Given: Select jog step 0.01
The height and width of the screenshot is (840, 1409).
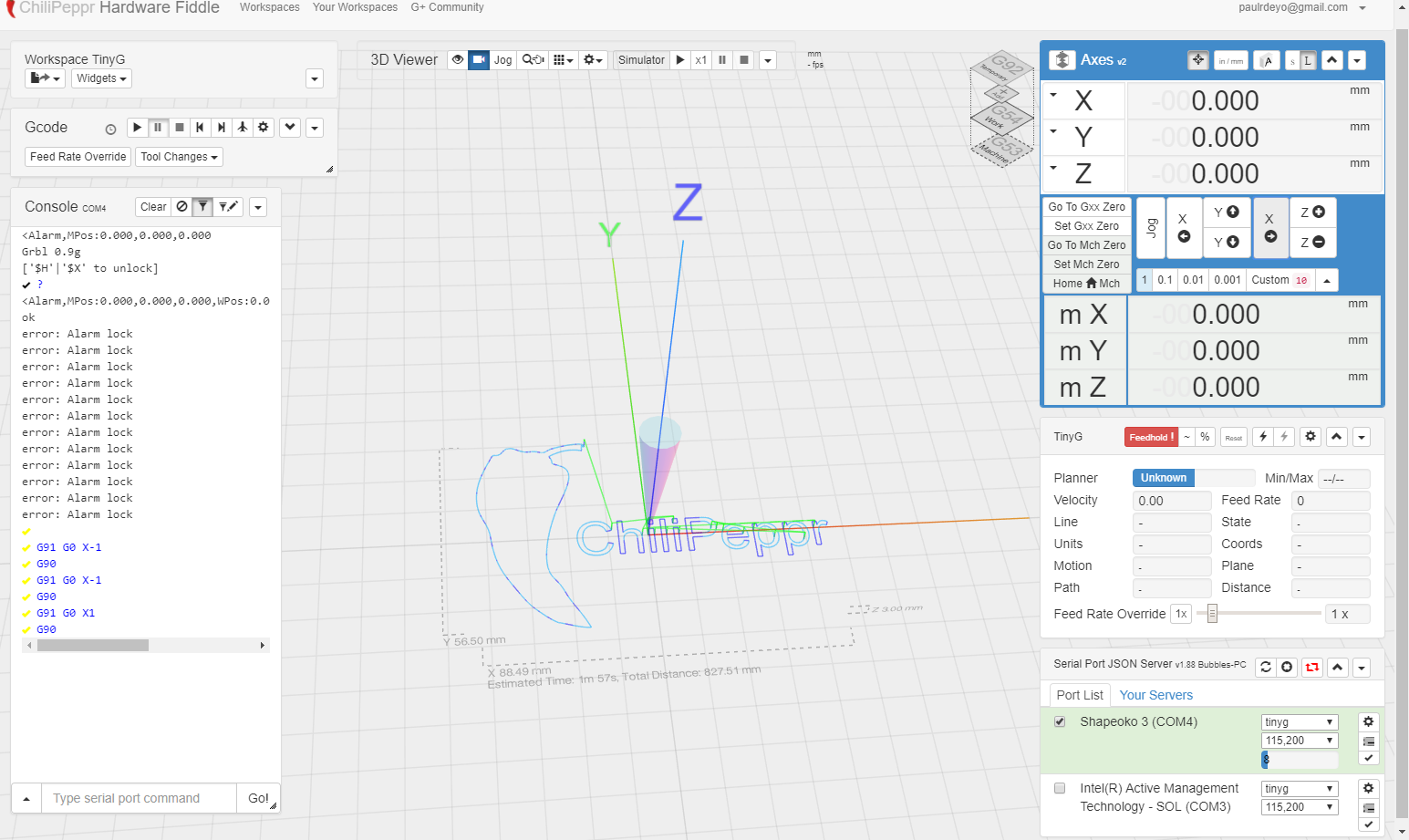Looking at the screenshot, I should pos(1193,280).
